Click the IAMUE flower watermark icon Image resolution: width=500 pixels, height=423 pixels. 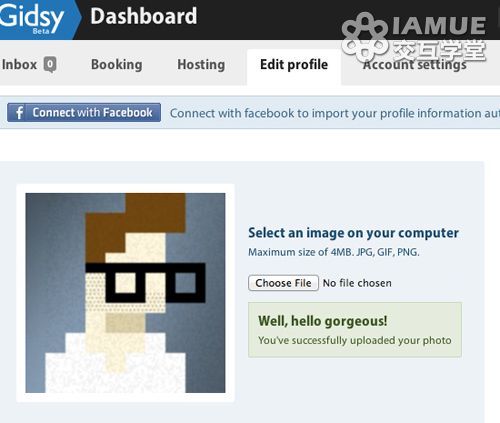pos(365,38)
